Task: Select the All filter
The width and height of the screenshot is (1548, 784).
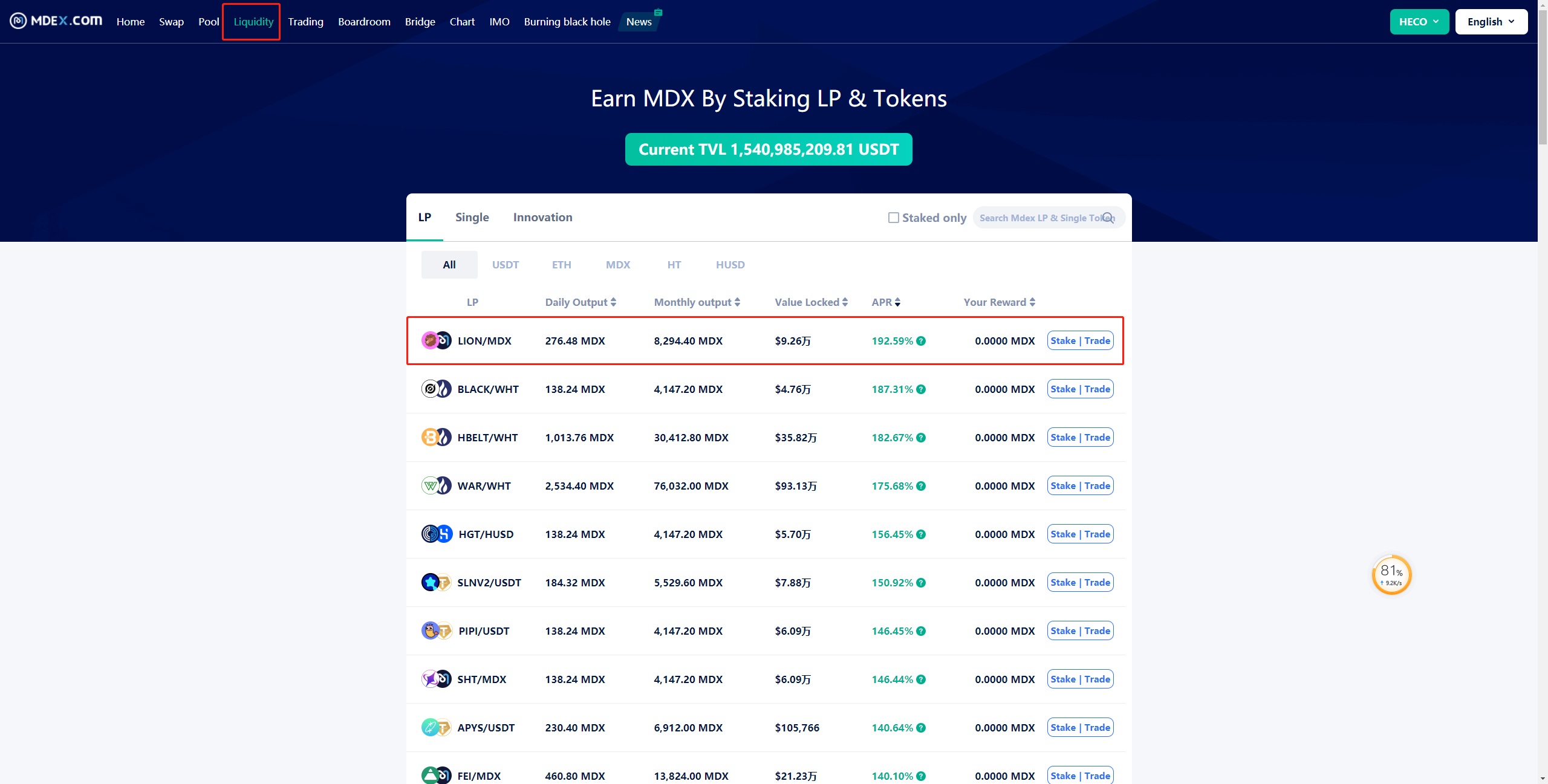Action: point(449,265)
